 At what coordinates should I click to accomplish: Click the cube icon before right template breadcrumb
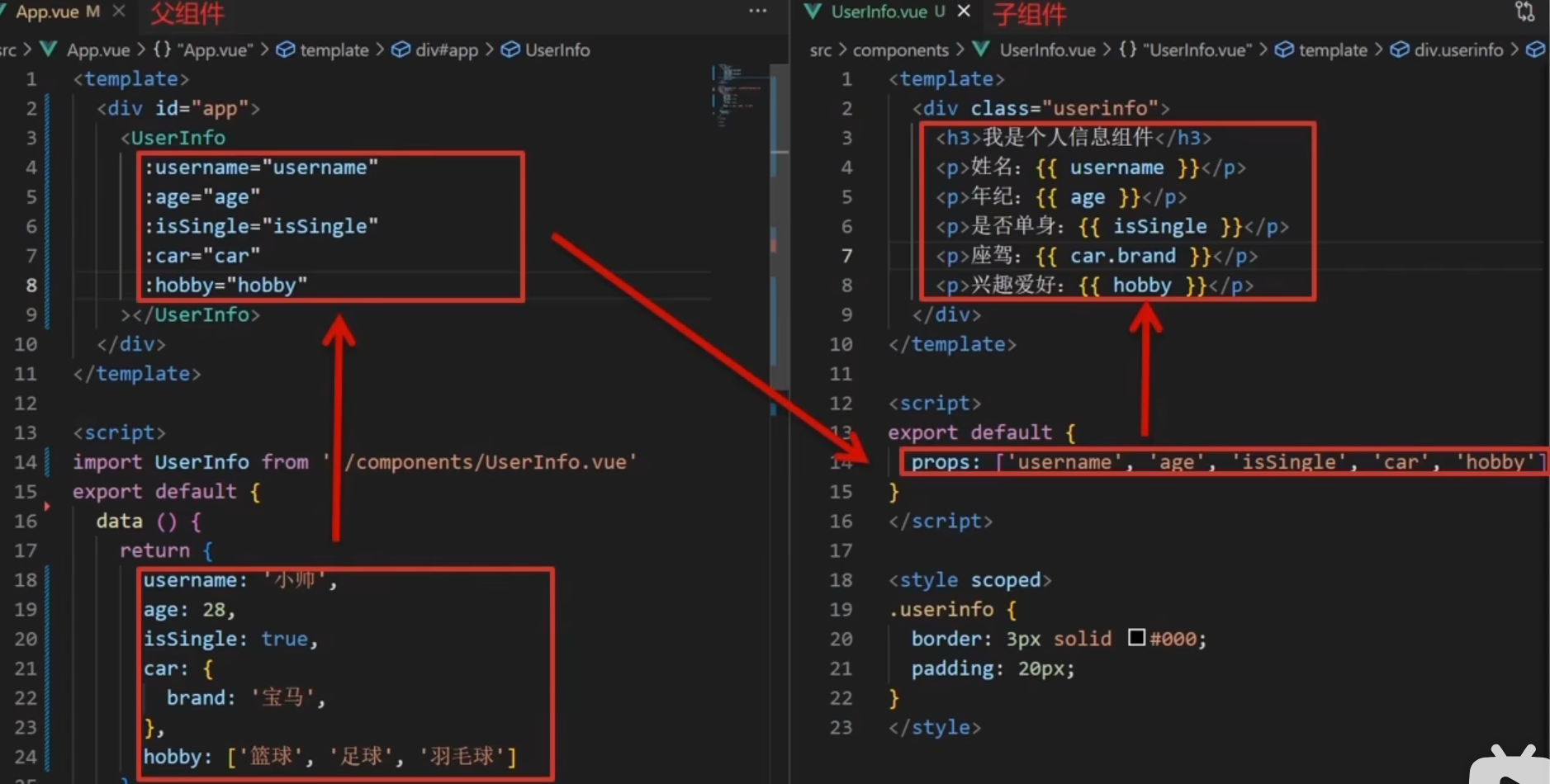click(1284, 50)
